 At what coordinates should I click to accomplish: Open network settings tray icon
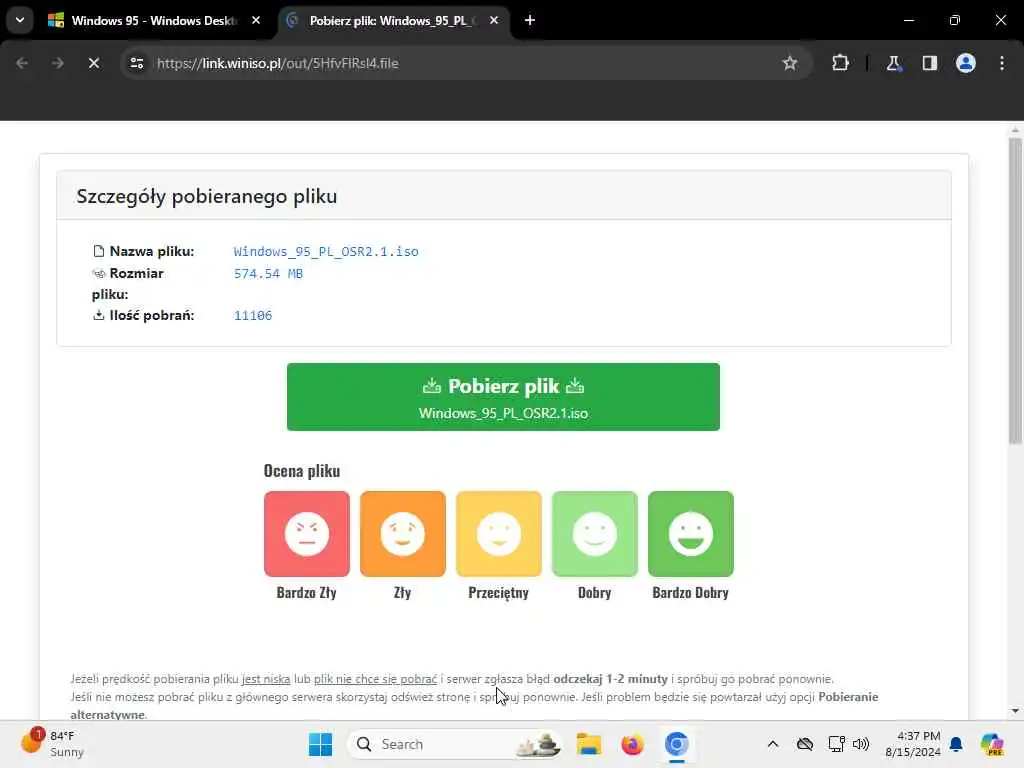[836, 744]
